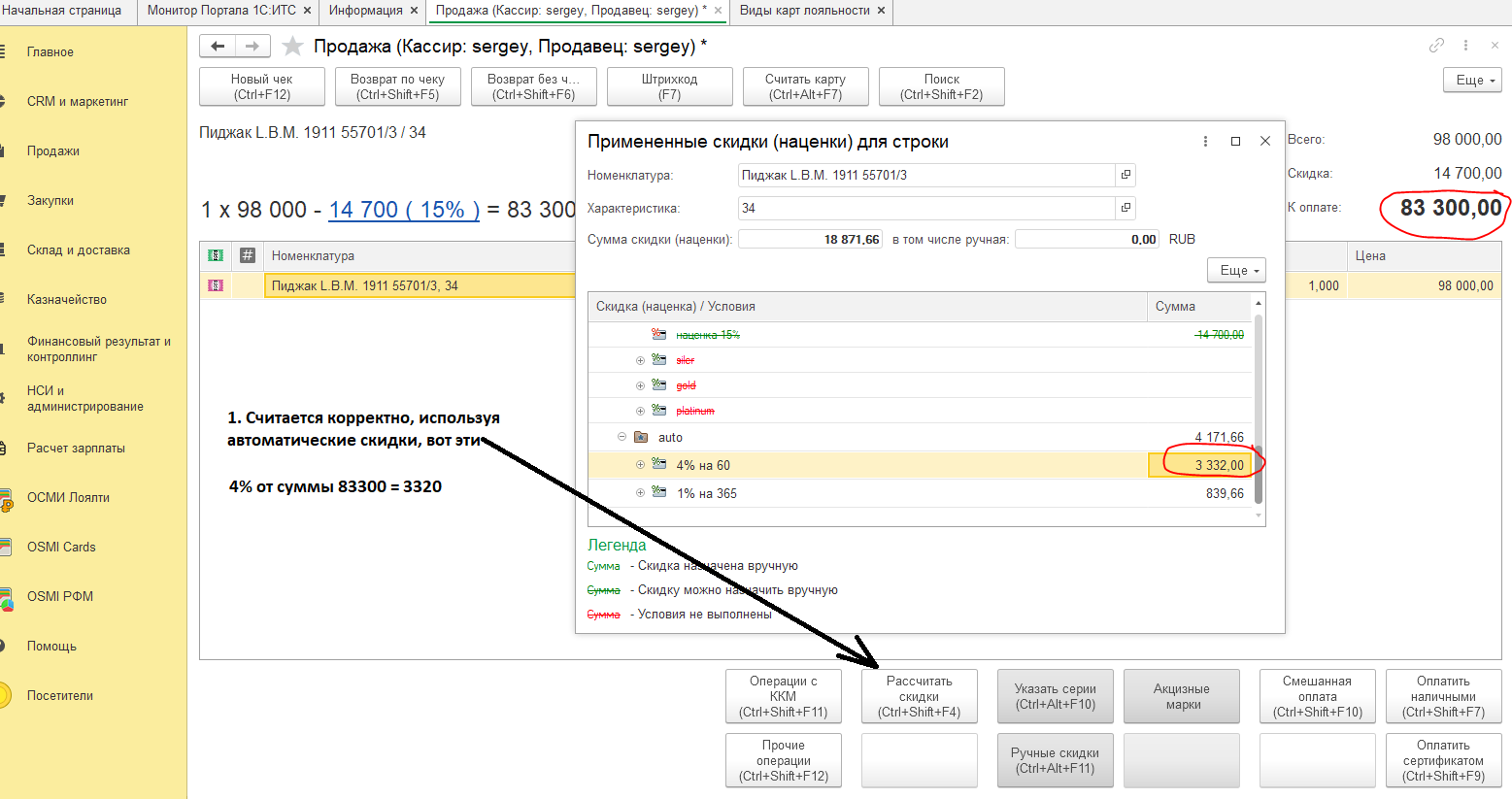Open the Еще dropdown in discounts dialog

tap(1236, 270)
